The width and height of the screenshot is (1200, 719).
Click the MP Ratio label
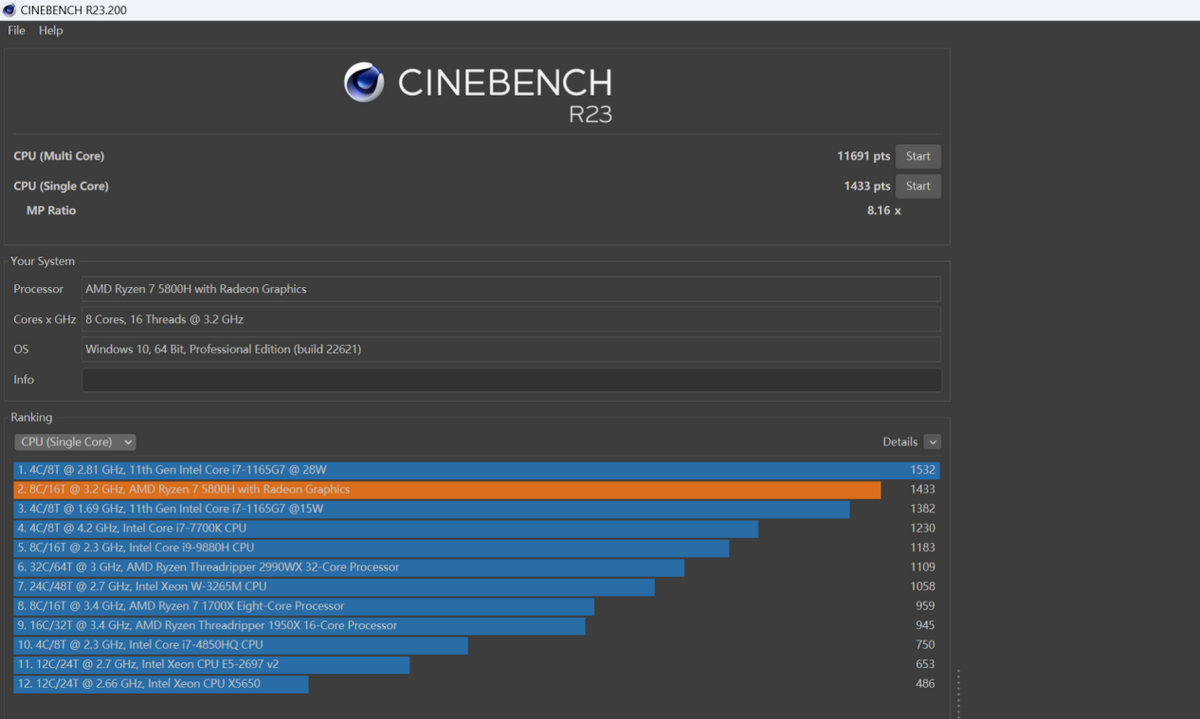pyautogui.click(x=51, y=211)
